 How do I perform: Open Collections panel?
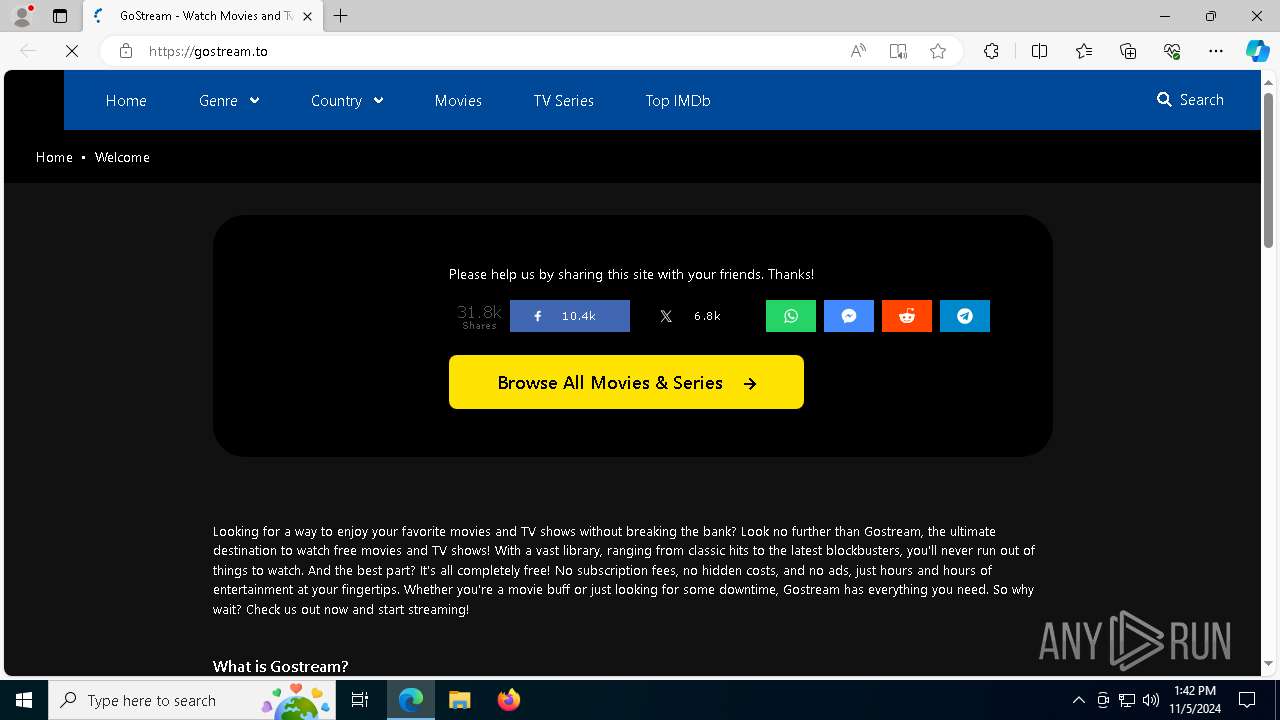pos(1128,51)
